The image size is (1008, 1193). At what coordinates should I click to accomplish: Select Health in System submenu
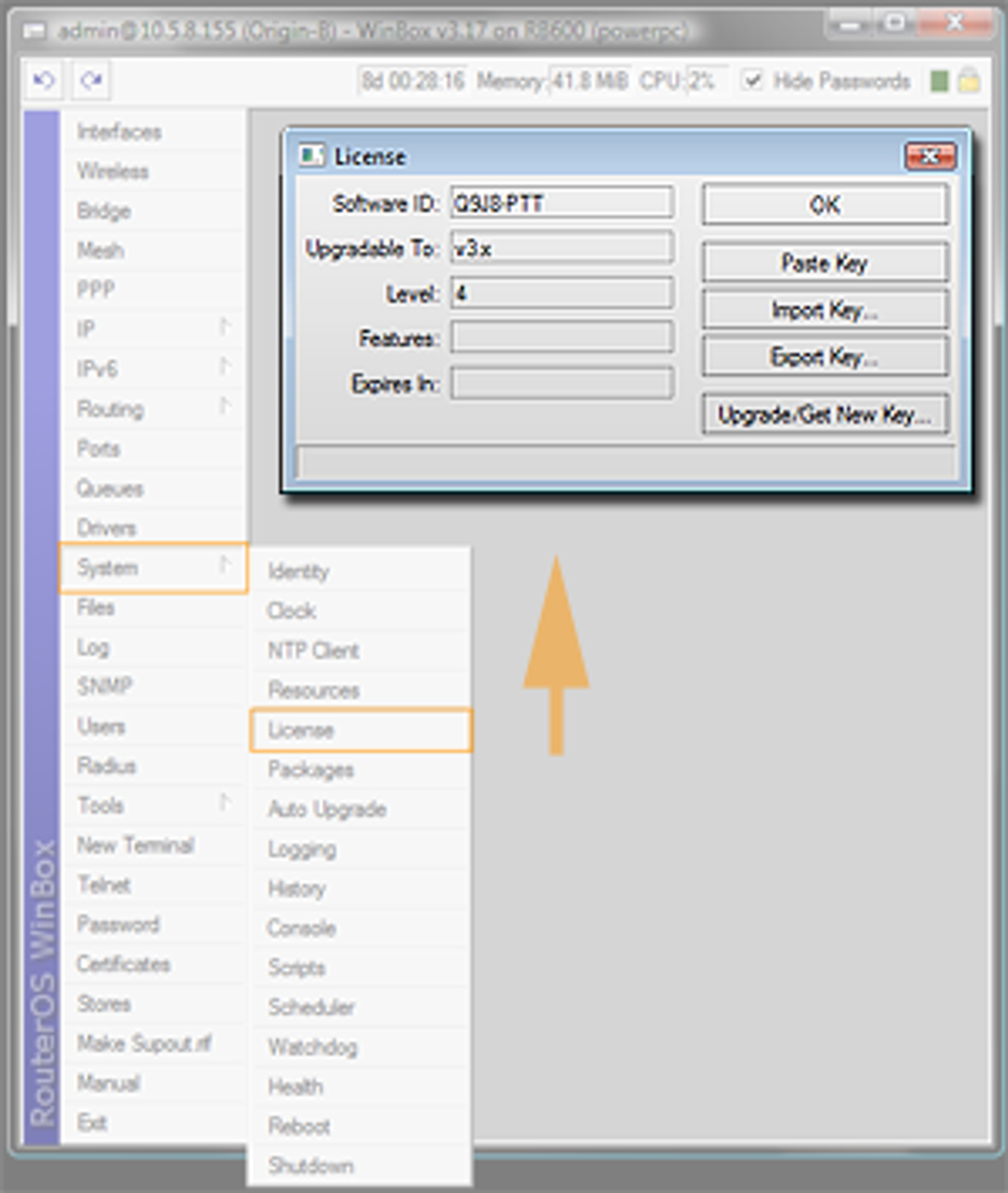pyautogui.click(x=361, y=1087)
